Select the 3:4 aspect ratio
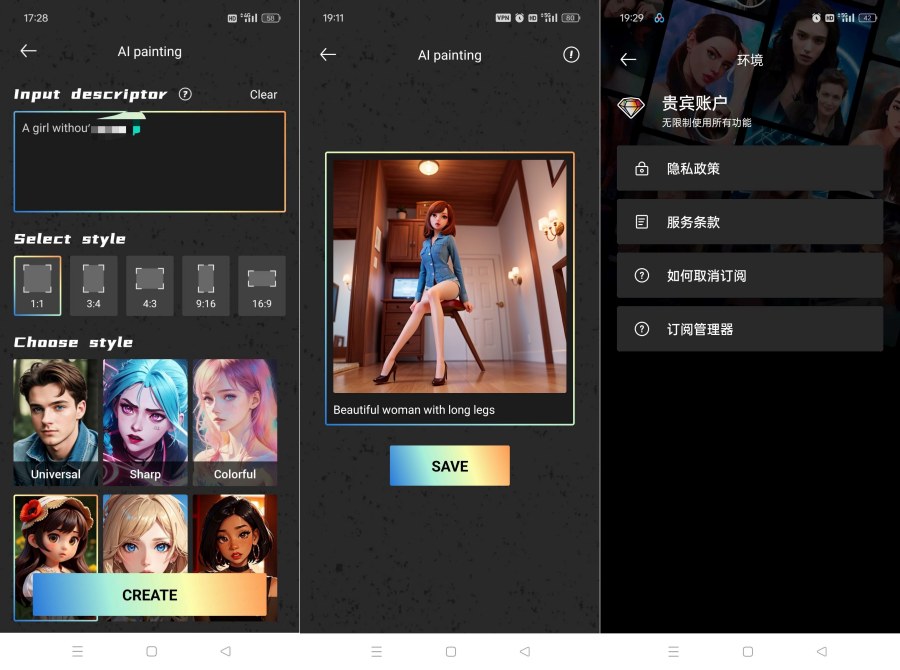 (93, 285)
